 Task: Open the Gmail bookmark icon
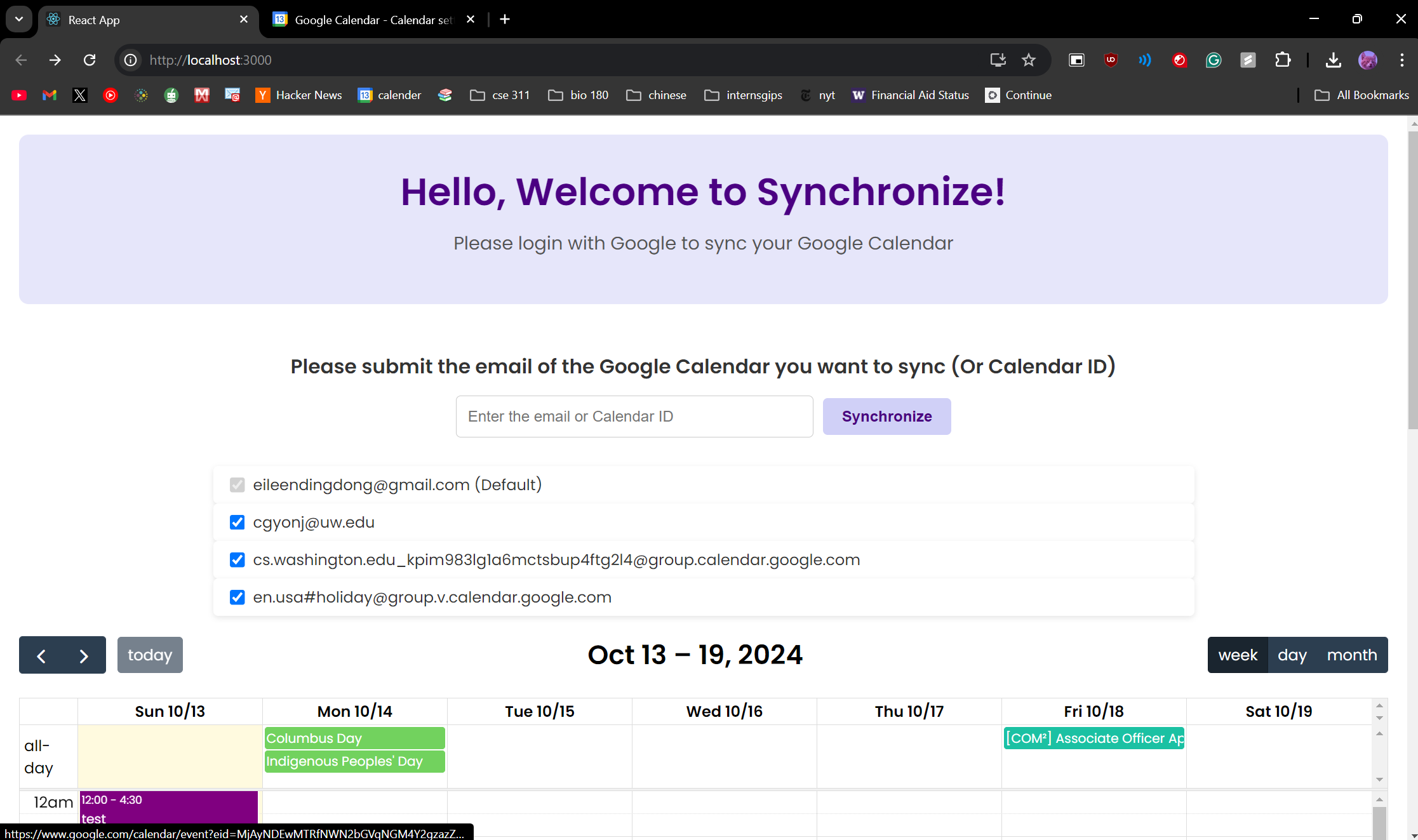click(x=50, y=95)
